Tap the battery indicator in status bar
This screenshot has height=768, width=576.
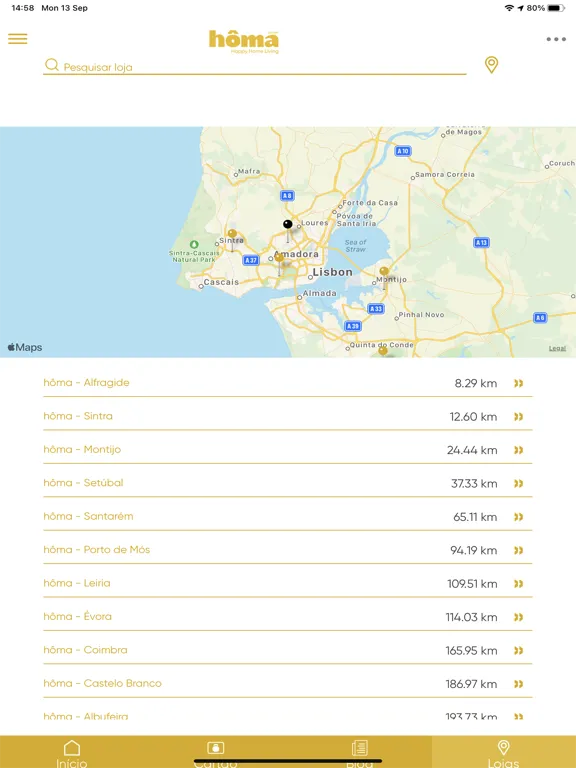pos(556,8)
